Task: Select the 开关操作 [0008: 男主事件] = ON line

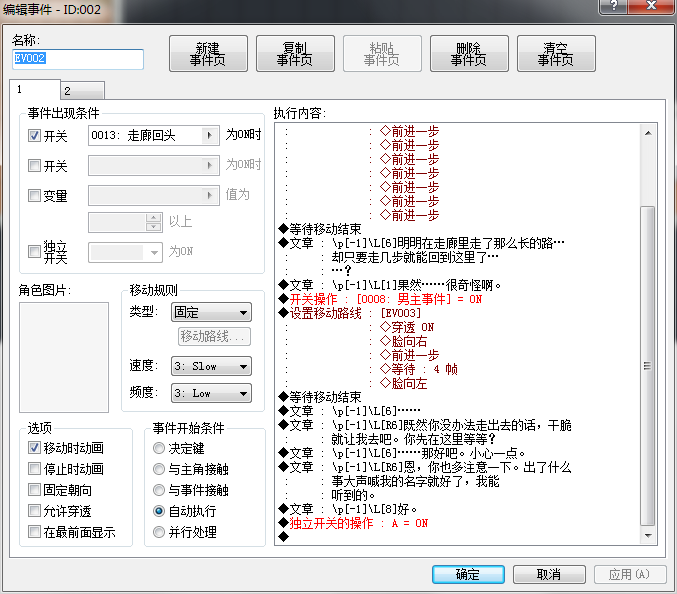Action: click(x=380, y=299)
